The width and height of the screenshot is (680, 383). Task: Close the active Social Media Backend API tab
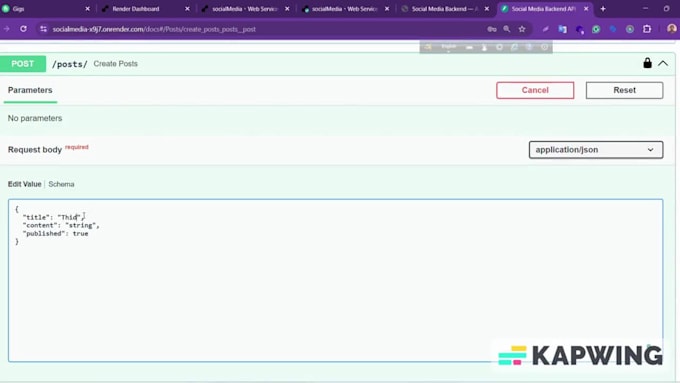(x=586, y=9)
